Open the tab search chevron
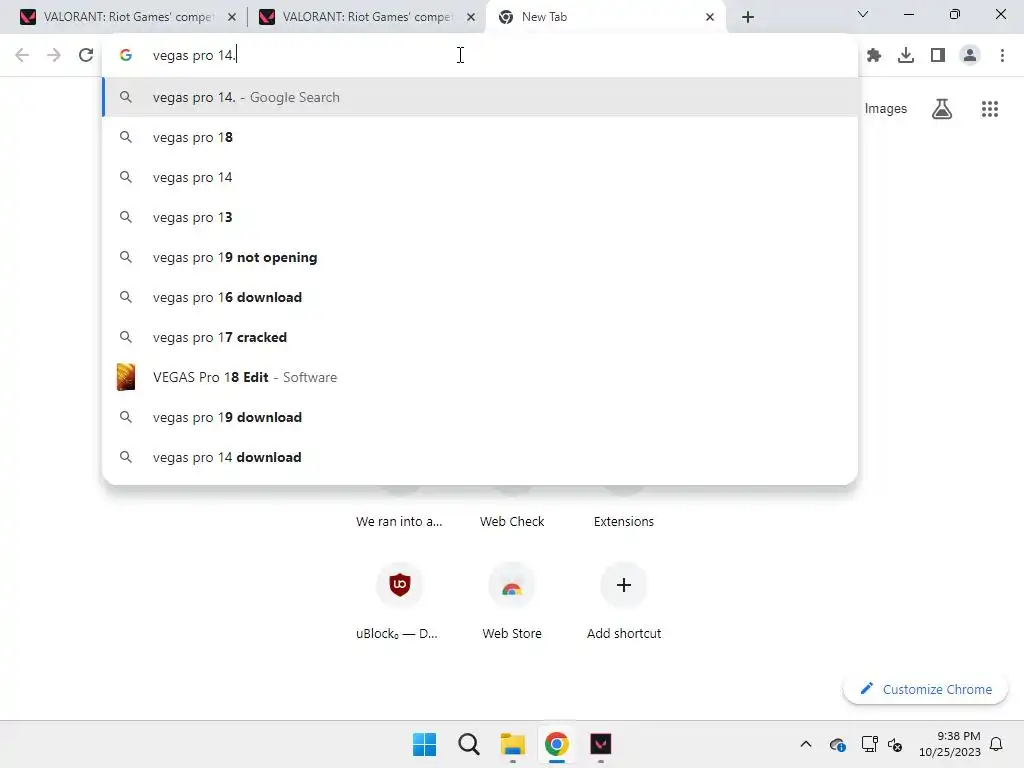1024x768 pixels. (863, 14)
